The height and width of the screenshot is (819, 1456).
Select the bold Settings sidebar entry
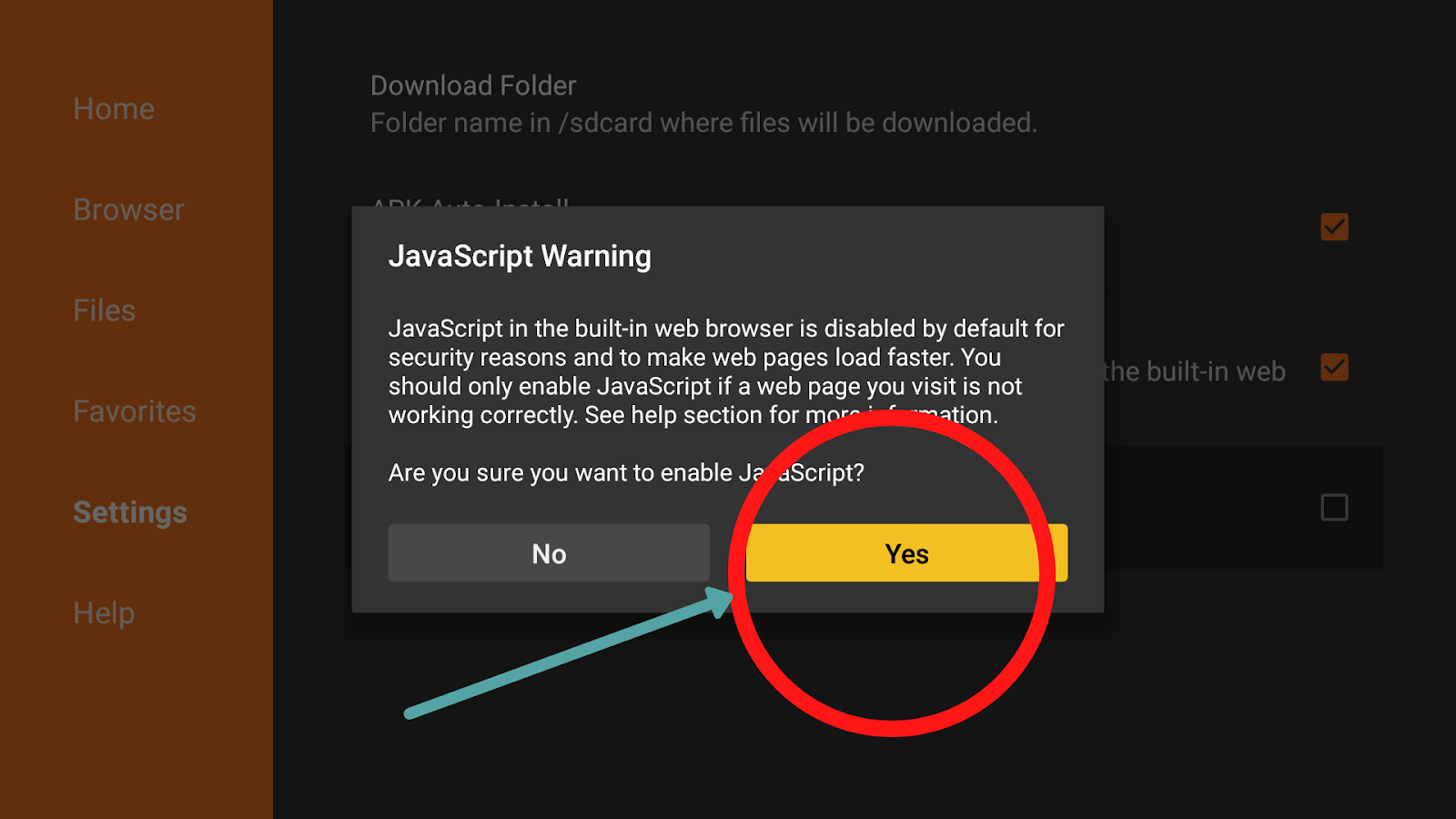coord(130,512)
